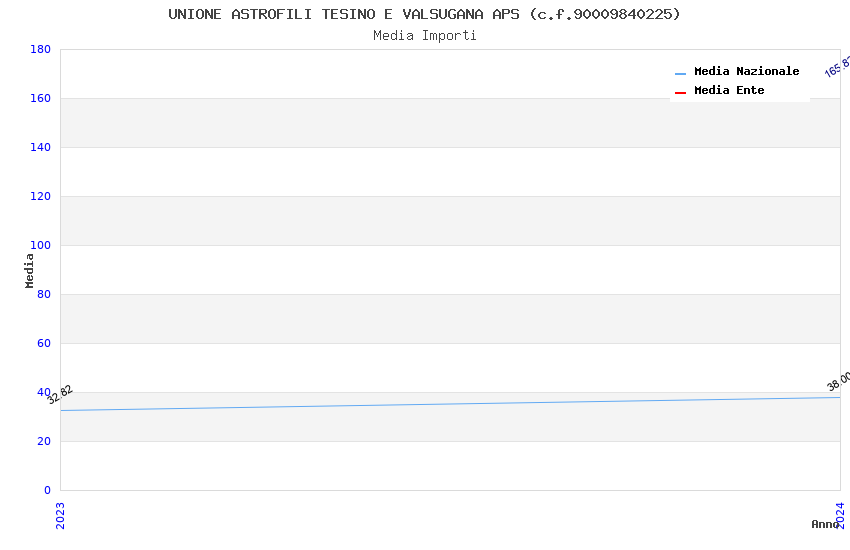Select the blue Media Nazionale legend swatch
Screen dimensions: 850x550
pos(680,73)
